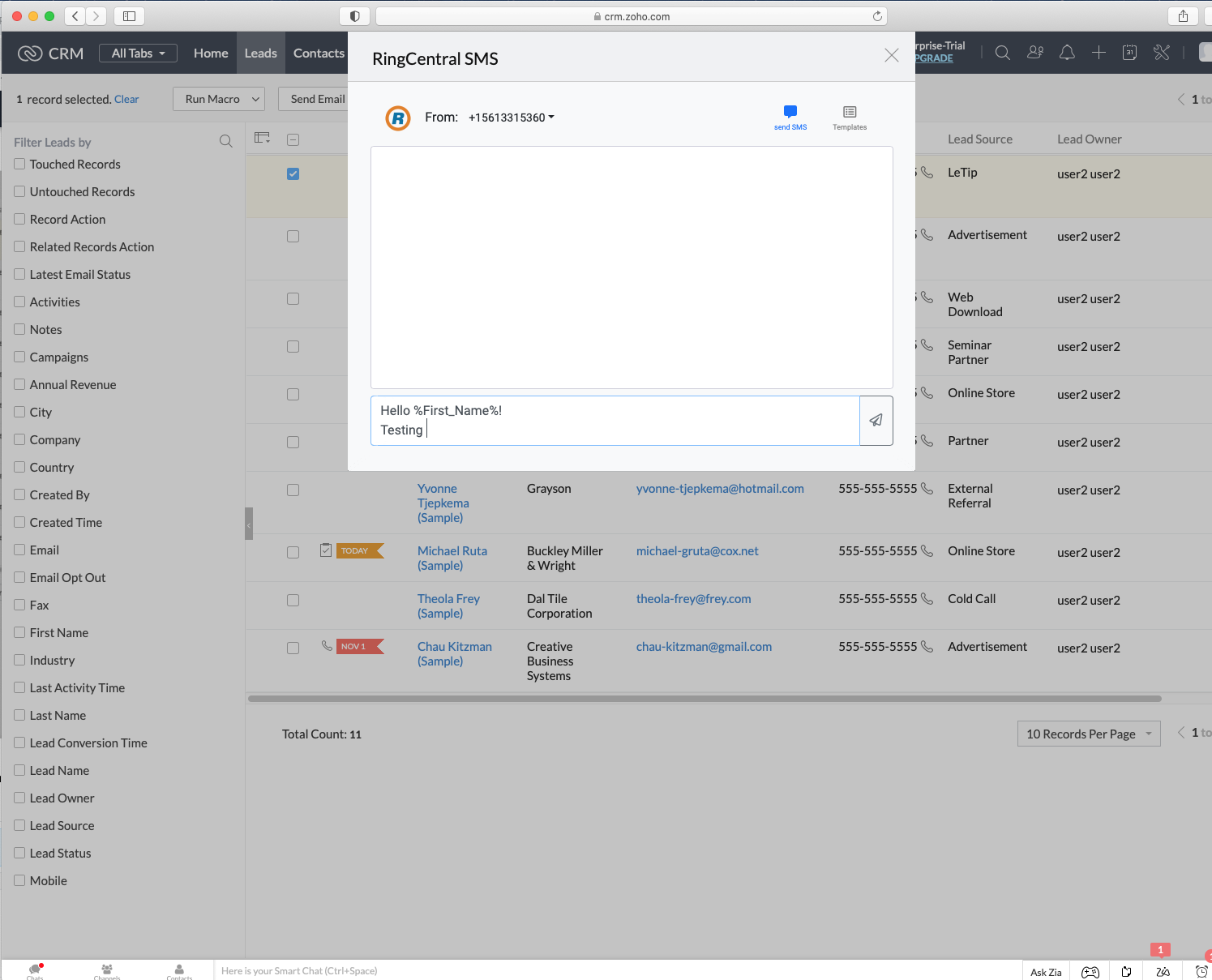1212x980 pixels.
Task: Expand the All Tabs dropdown
Action: point(137,52)
